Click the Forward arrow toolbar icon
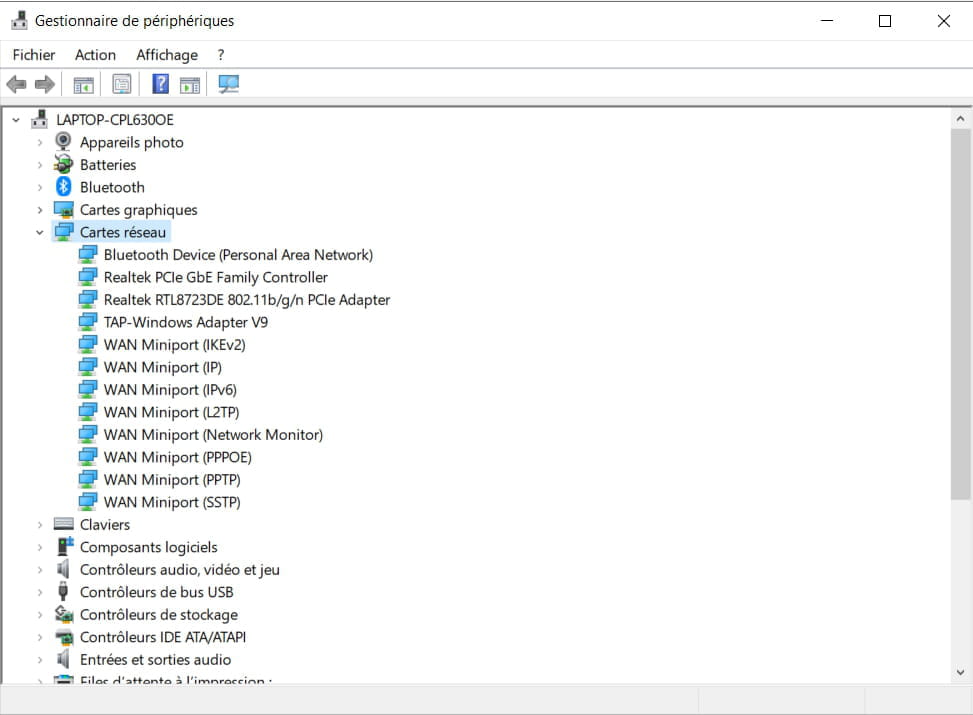Image resolution: width=973 pixels, height=715 pixels. 45,84
